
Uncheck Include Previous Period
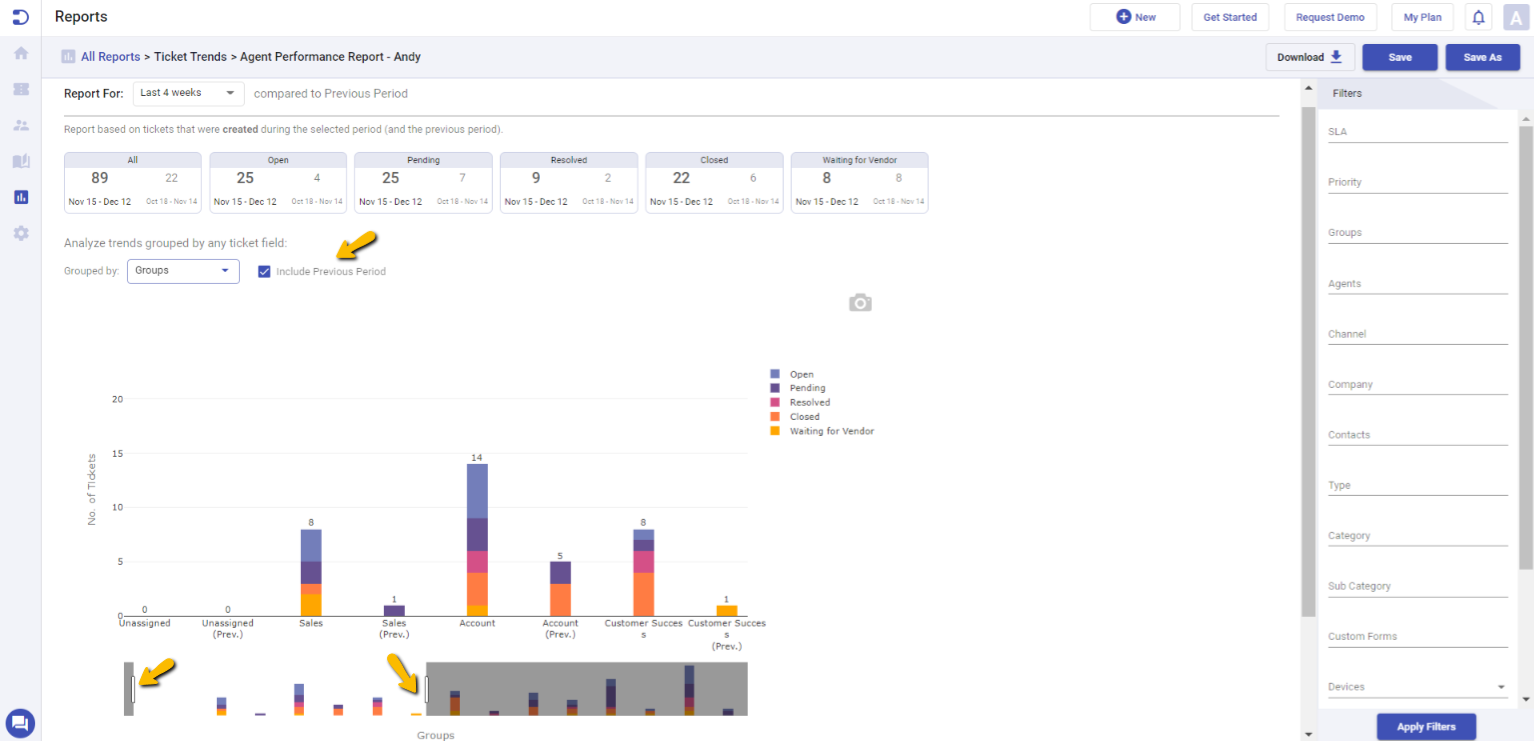click(264, 271)
